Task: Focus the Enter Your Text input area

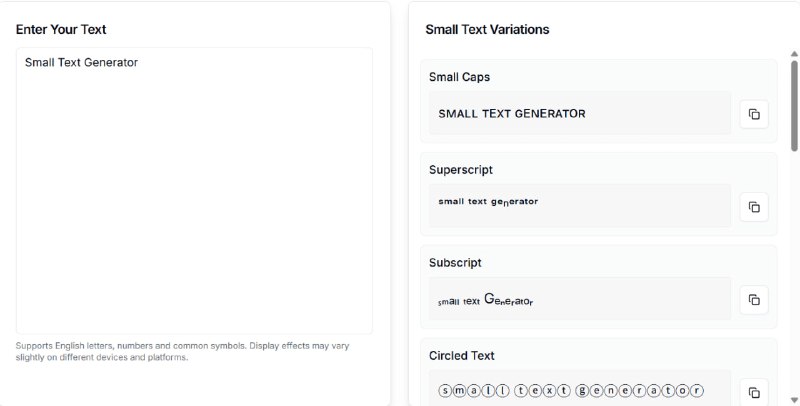Action: click(x=194, y=200)
